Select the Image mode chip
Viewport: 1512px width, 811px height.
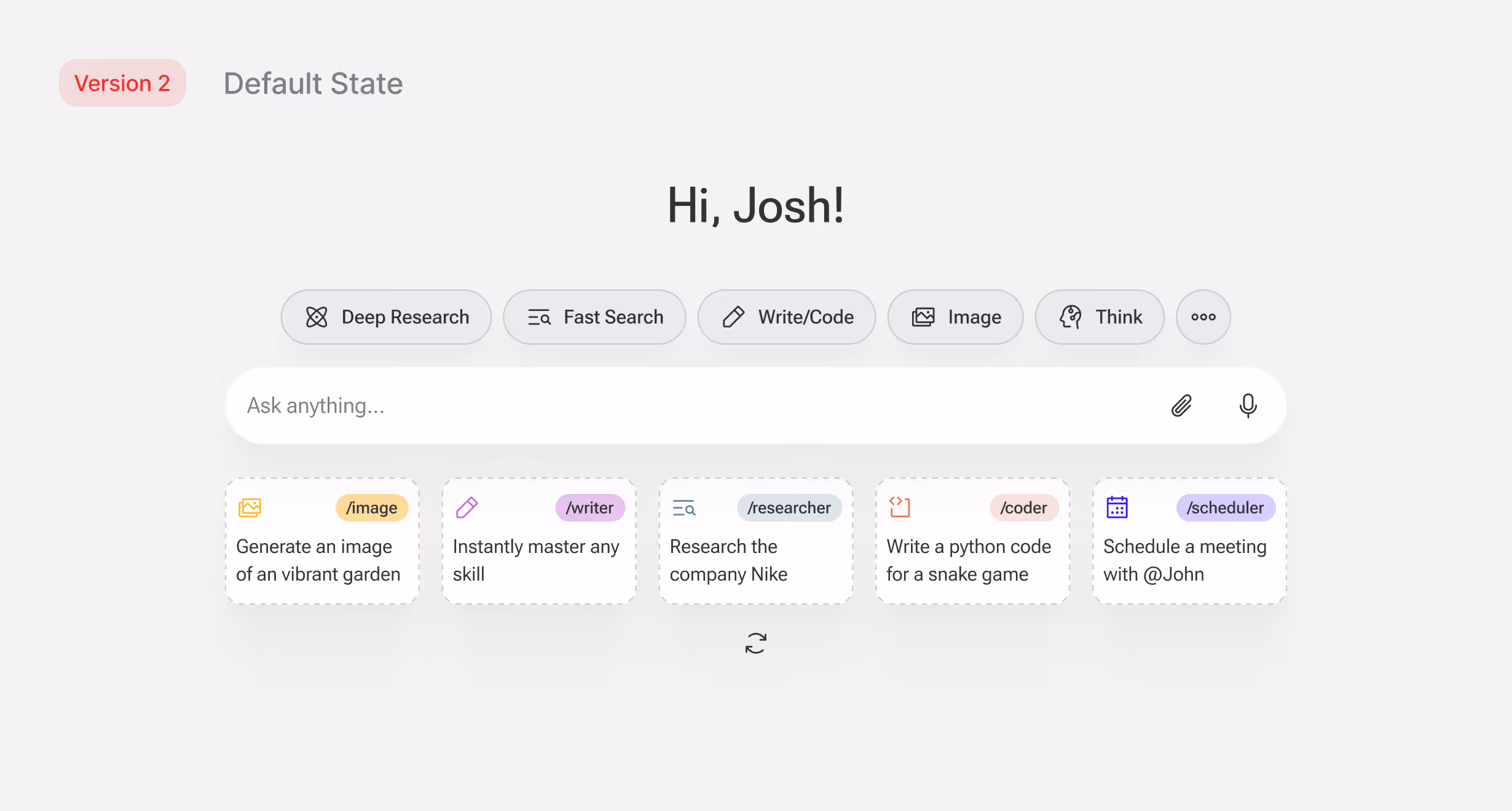(955, 317)
